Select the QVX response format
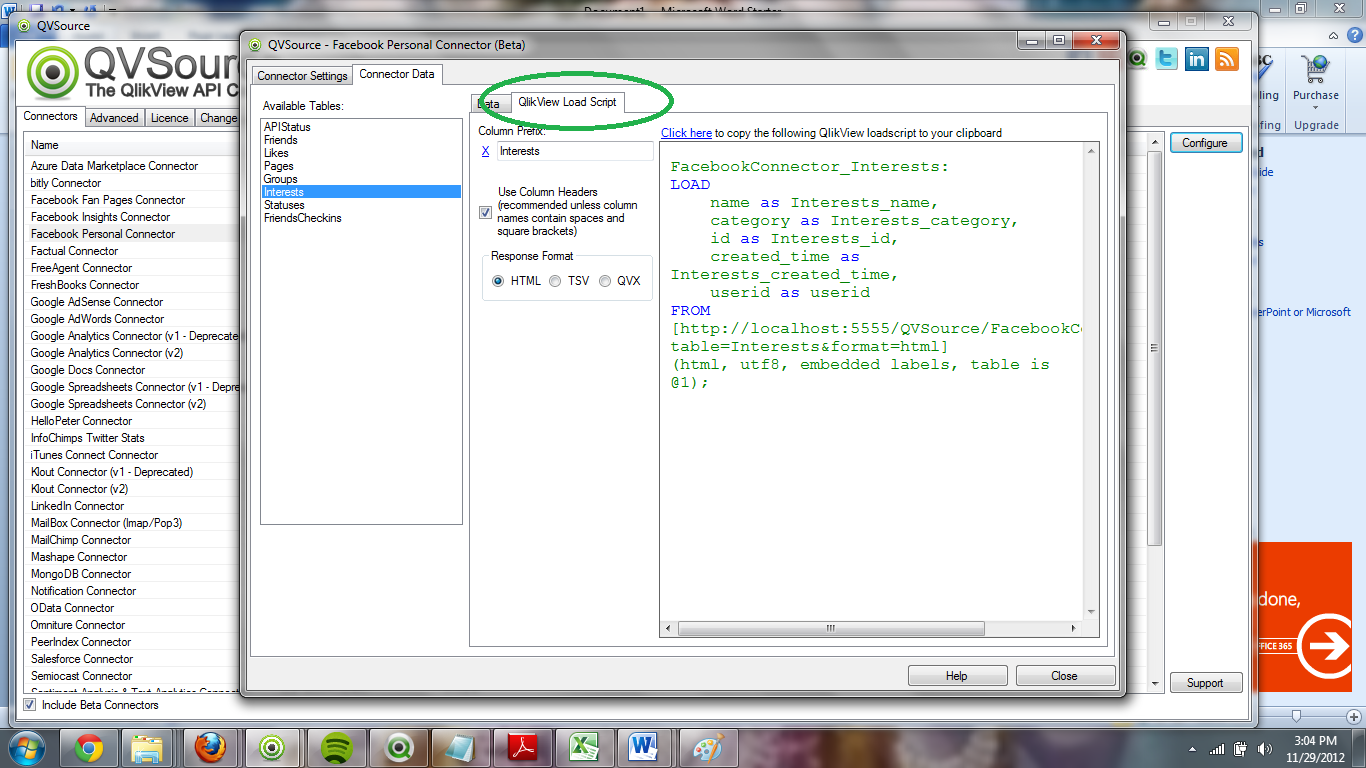Image resolution: width=1366 pixels, height=768 pixels. coord(605,281)
